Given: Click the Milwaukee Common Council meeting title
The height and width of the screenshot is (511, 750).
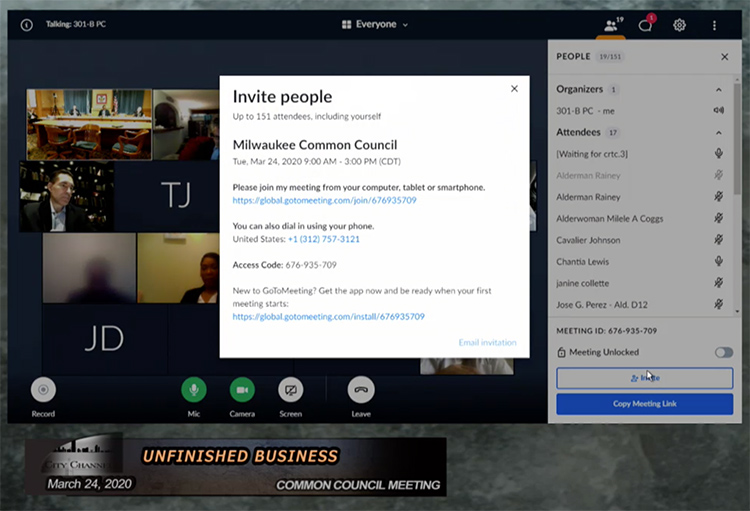Looking at the screenshot, I should pyautogui.click(x=315, y=145).
